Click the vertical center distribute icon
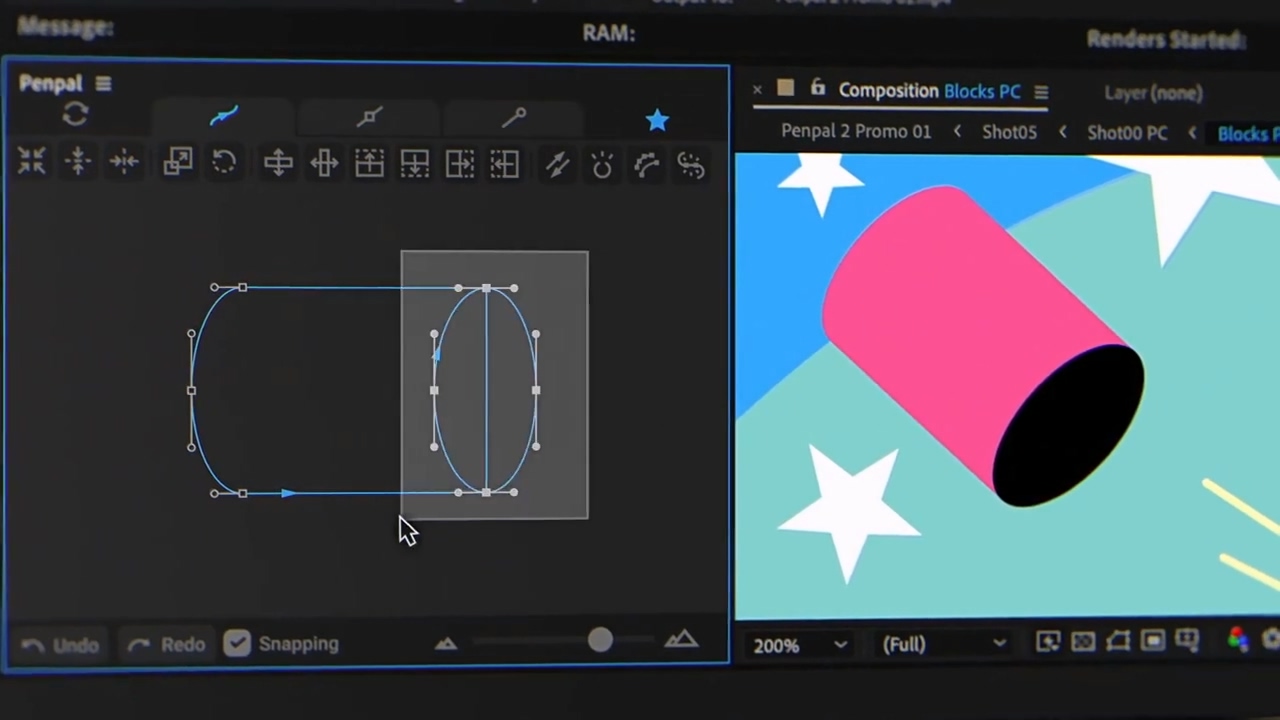Image resolution: width=1280 pixels, height=720 pixels. (77, 163)
